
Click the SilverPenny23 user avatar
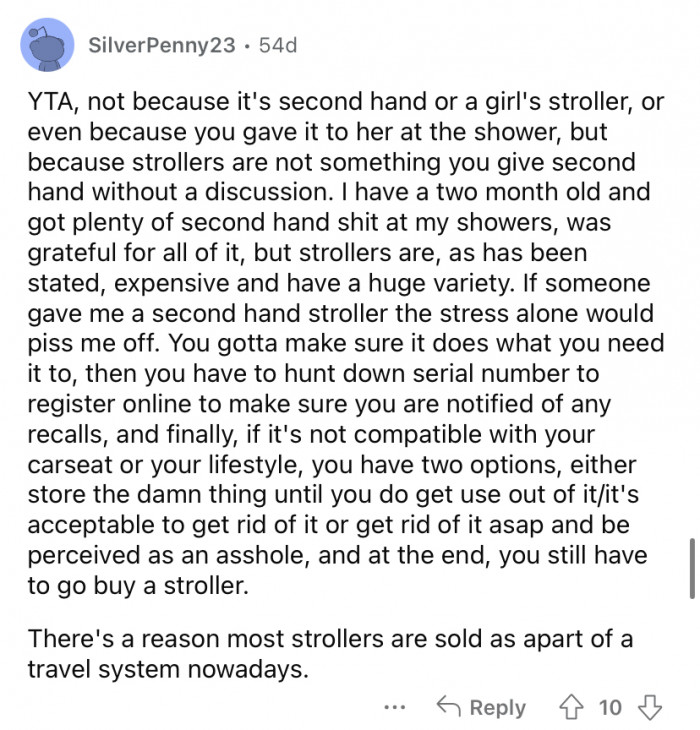point(46,44)
